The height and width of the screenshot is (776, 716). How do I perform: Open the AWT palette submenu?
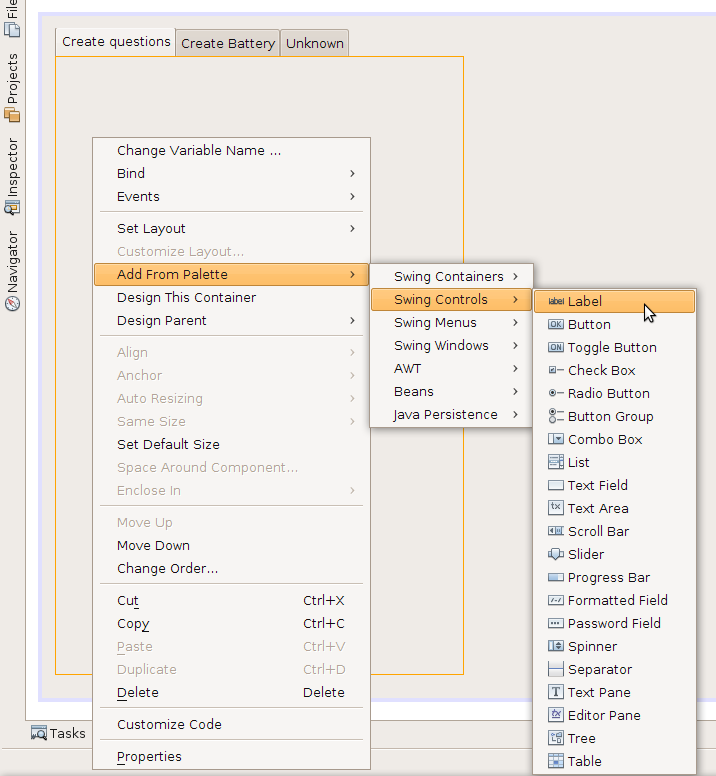point(451,369)
